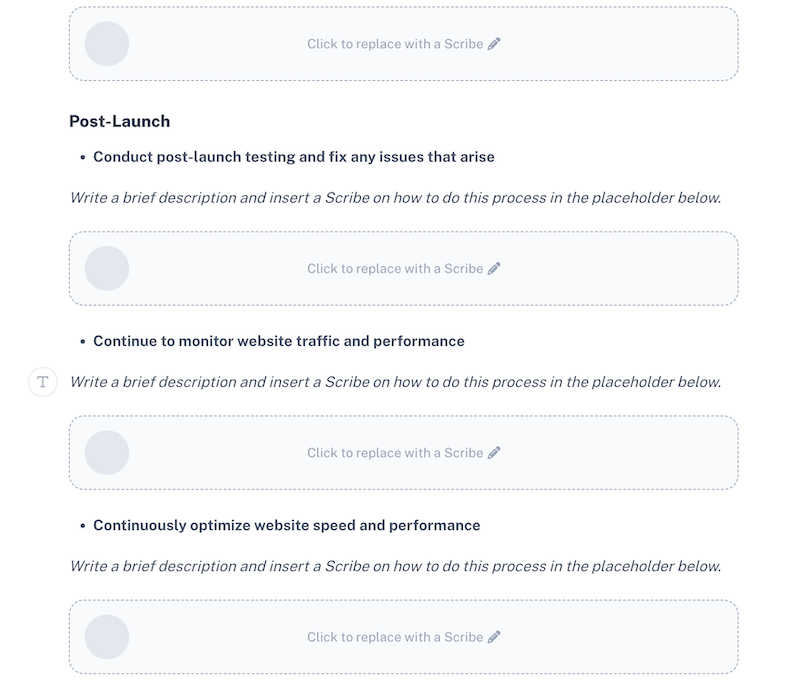800x696 pixels.
Task: Click the pencil icon under the optimize speed bullet
Action: [x=494, y=637]
